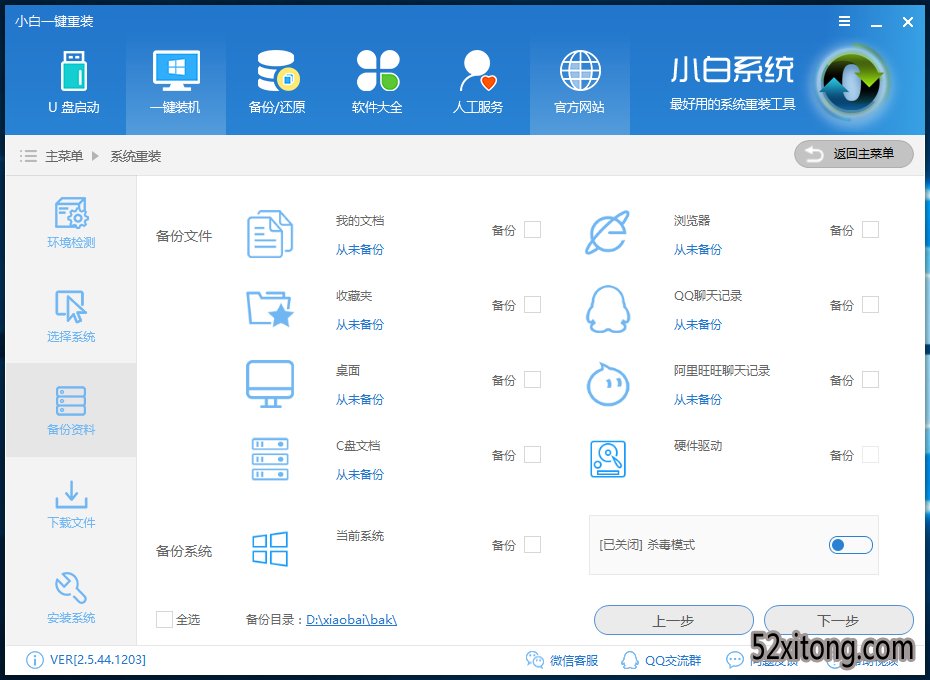This screenshot has width=930, height=680.
Task: Check backup box for QQ聊天记录
Action: (x=870, y=304)
